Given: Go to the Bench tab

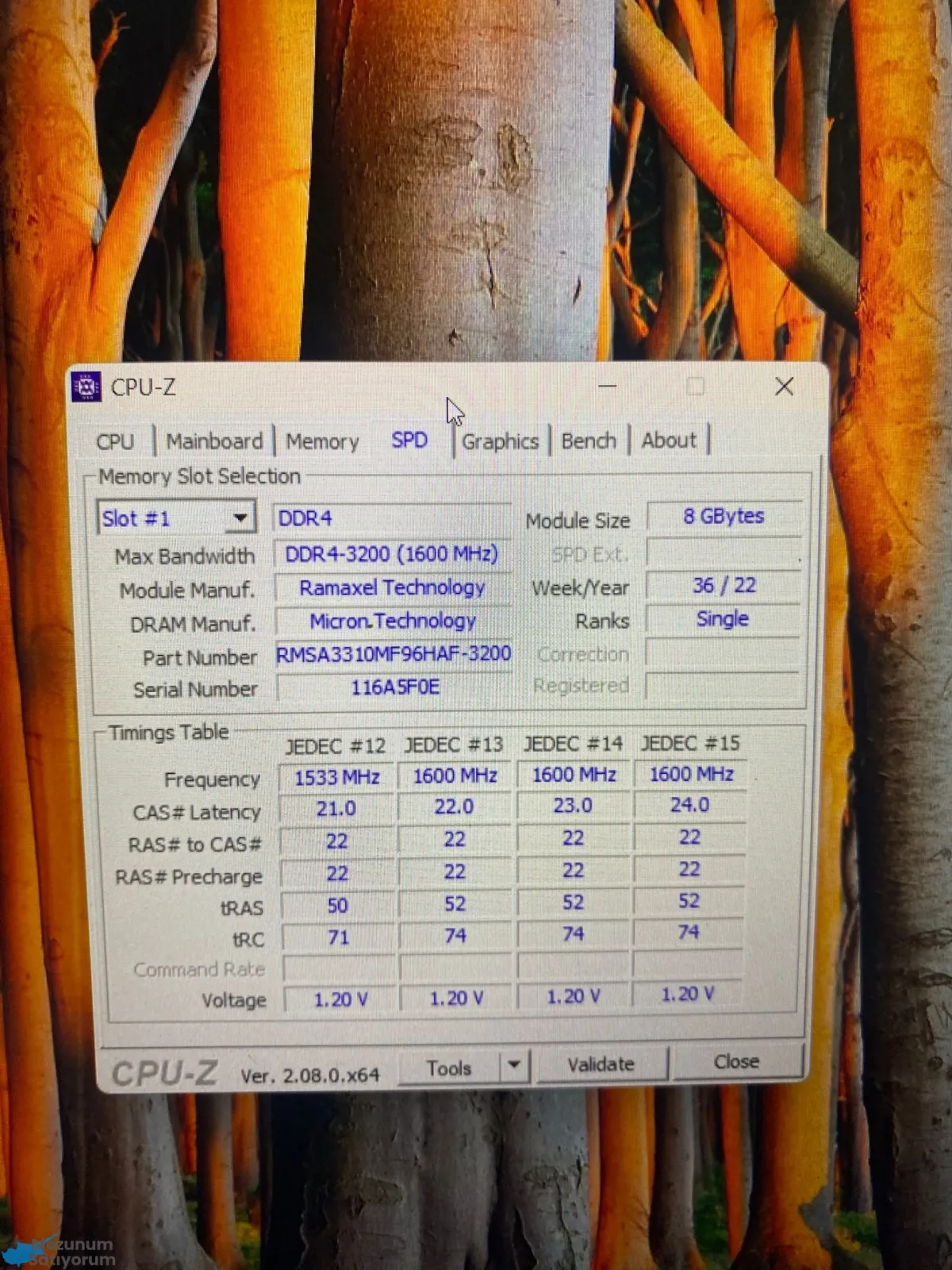Looking at the screenshot, I should [589, 441].
